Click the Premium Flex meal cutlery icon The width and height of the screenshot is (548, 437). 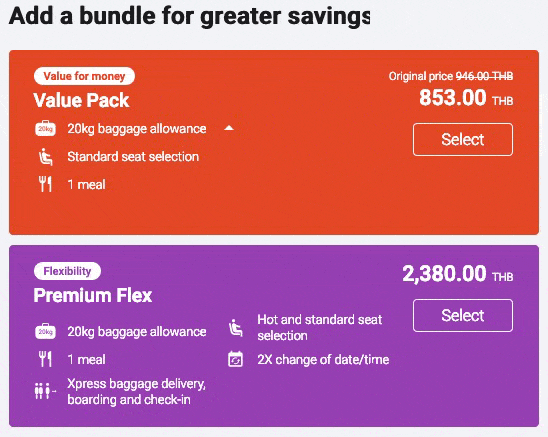click(x=45, y=359)
